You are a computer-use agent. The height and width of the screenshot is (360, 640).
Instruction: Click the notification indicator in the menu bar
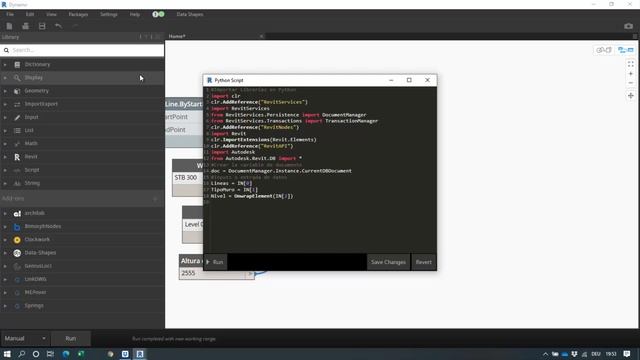tap(158, 14)
